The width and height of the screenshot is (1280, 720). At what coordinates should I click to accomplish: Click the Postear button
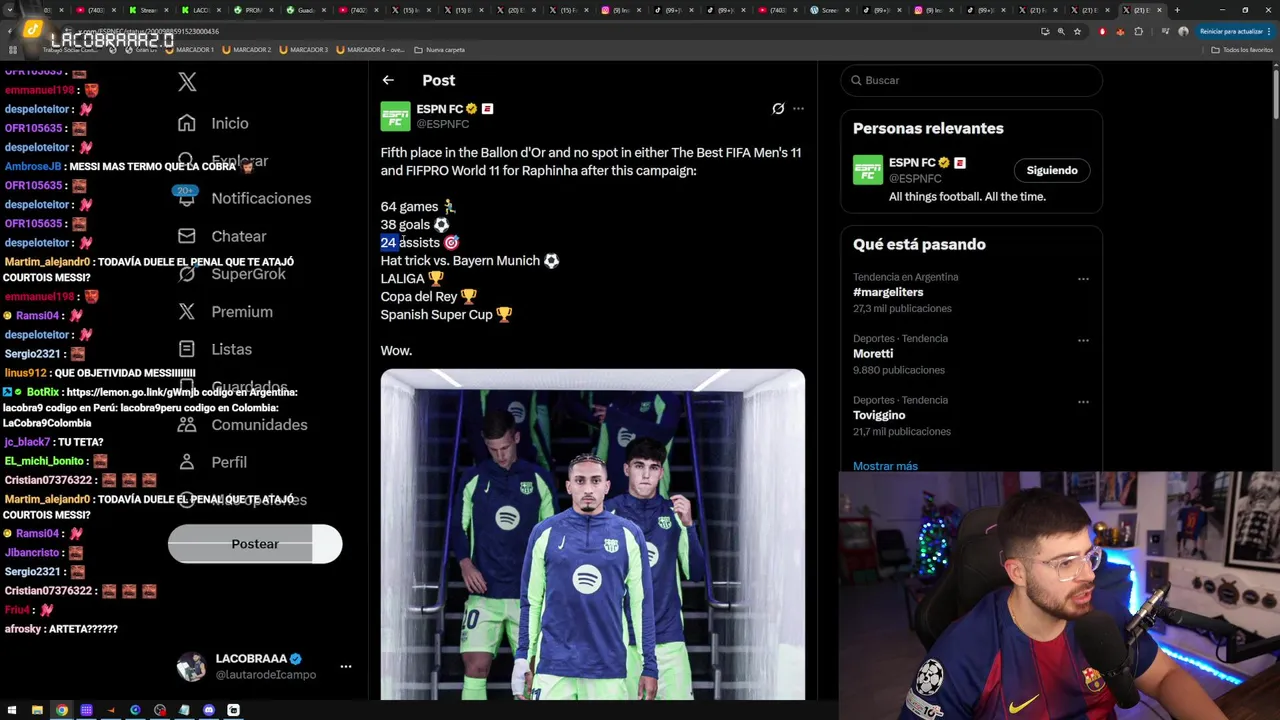coord(255,544)
